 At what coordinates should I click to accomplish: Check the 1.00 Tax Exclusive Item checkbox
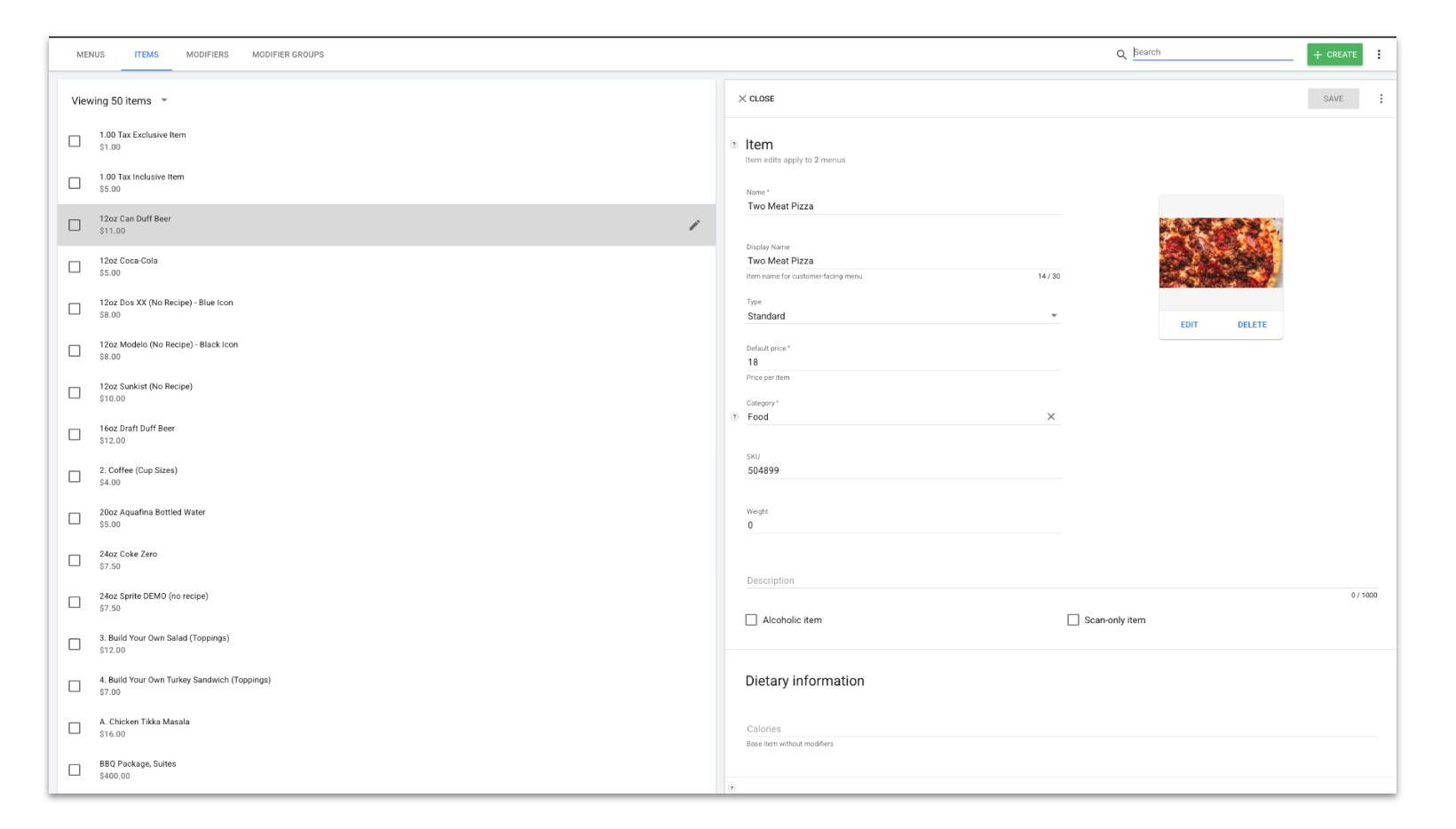pos(75,141)
